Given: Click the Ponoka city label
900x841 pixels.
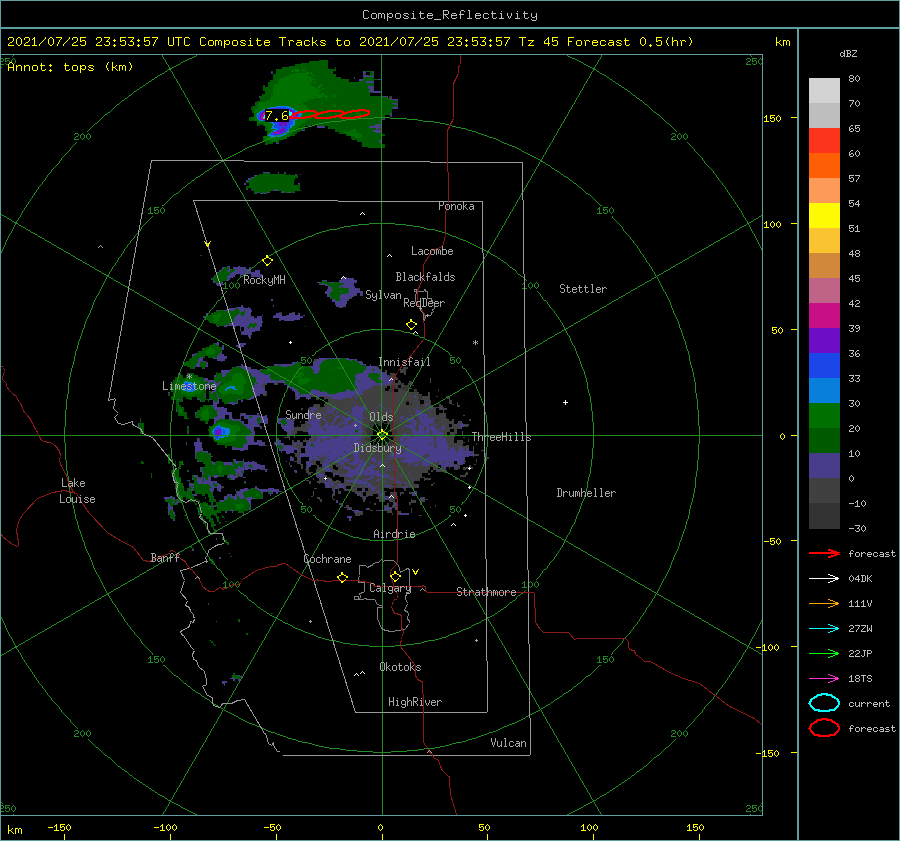Looking at the screenshot, I should 456,206.
